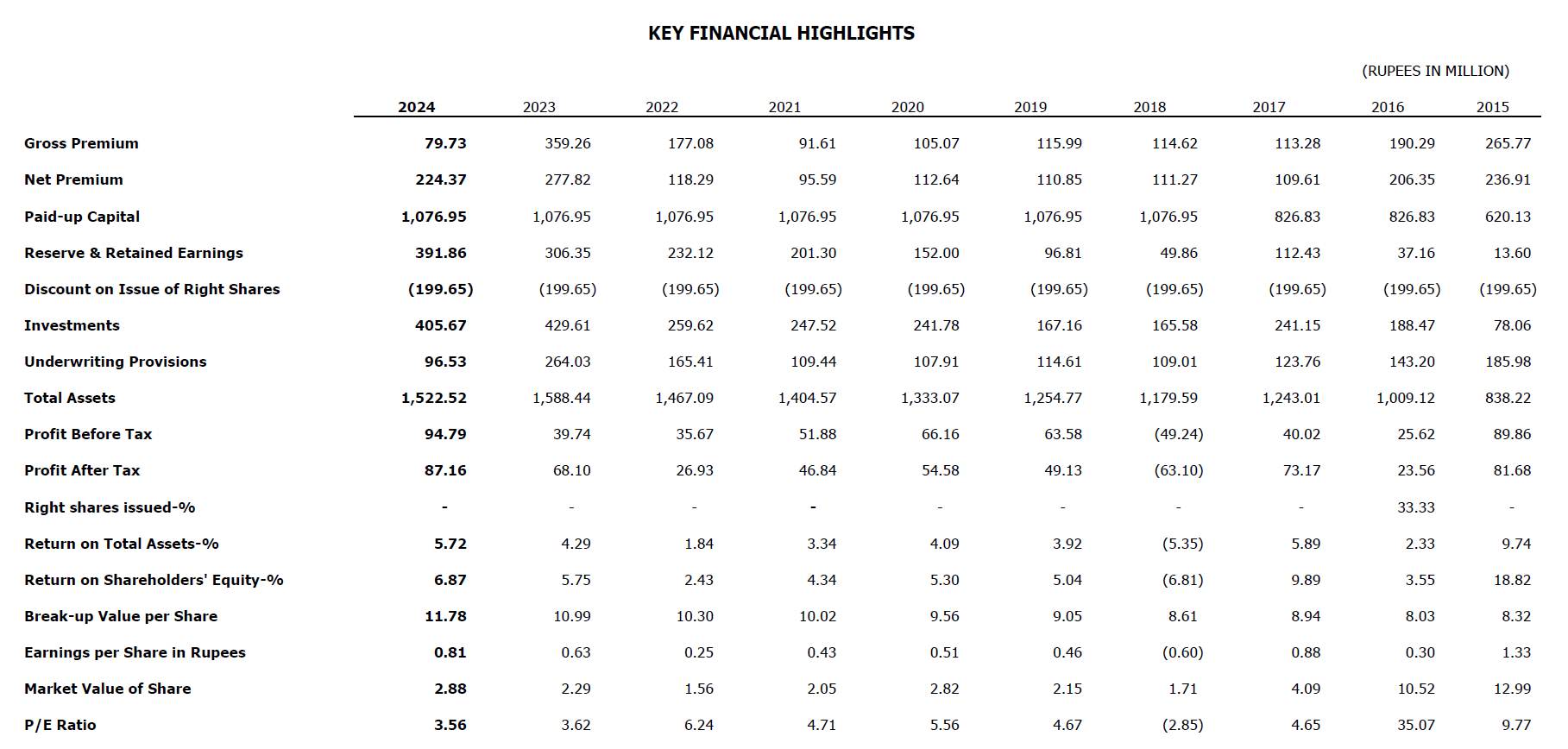Viewport: 1568px width, 749px height.
Task: Select the P/E Ratio row label
Action: [60, 725]
